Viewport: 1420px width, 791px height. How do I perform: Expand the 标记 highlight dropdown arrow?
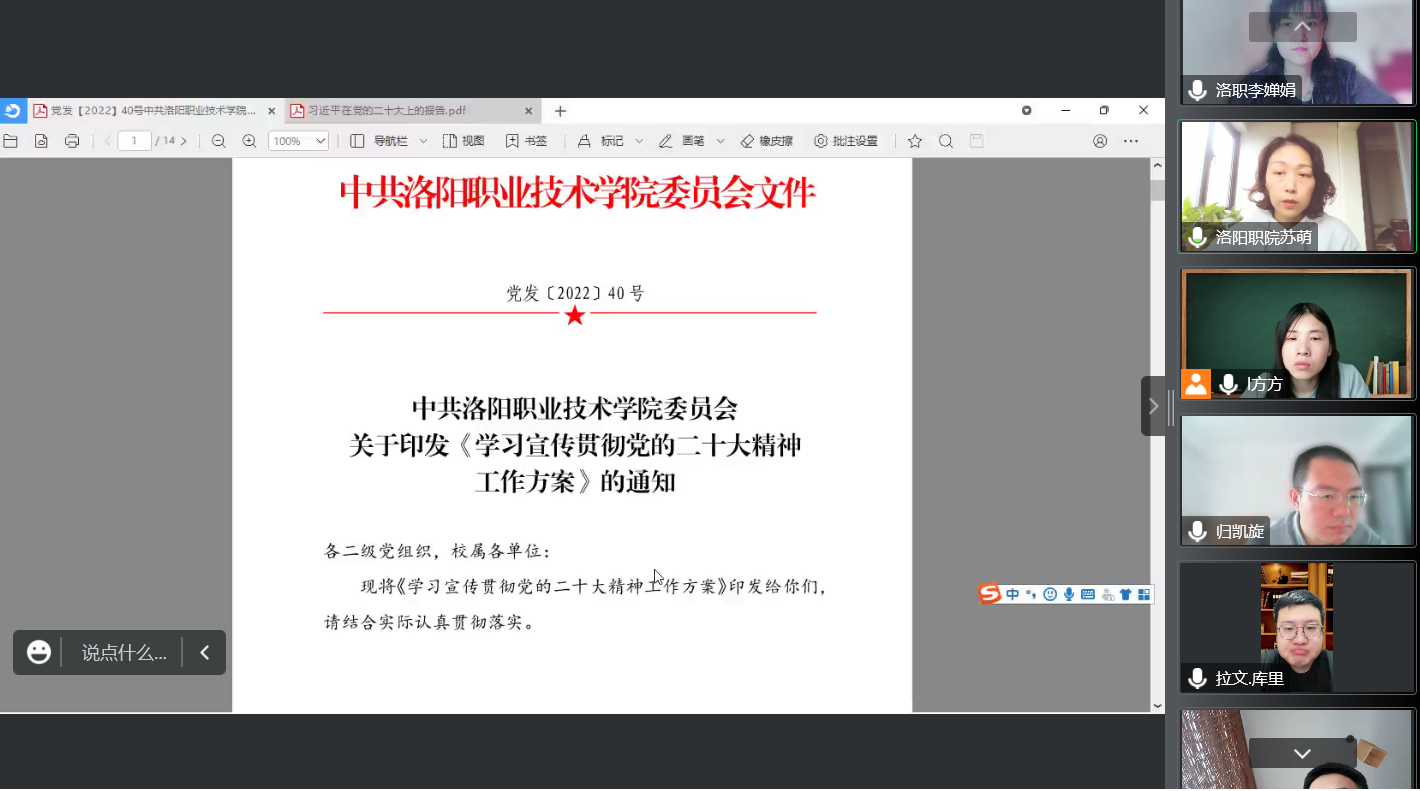[639, 141]
